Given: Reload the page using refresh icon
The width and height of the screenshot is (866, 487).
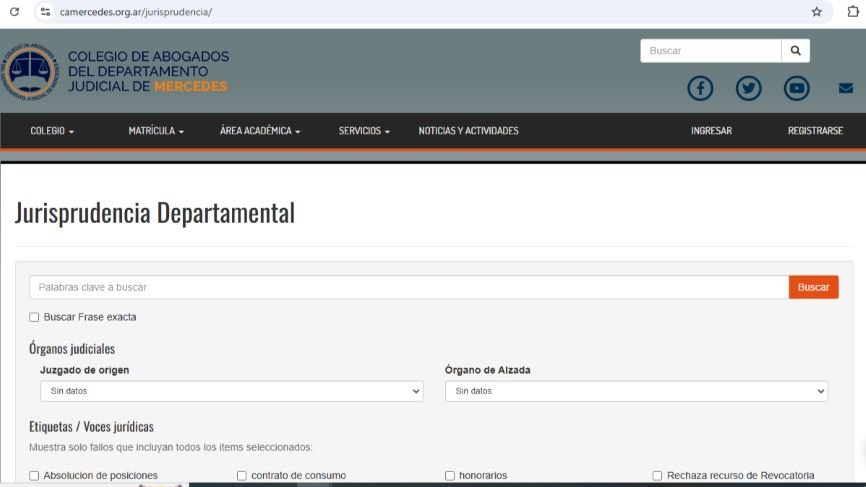Looking at the screenshot, I should pyautogui.click(x=14, y=12).
